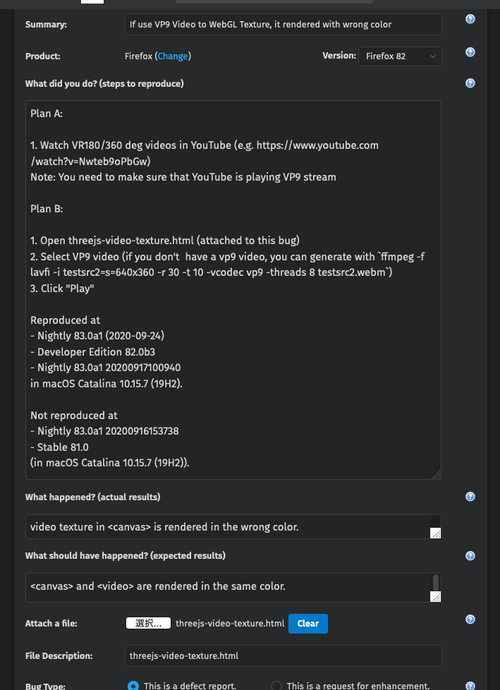Click help icon for steps to reproduce

point(470,83)
